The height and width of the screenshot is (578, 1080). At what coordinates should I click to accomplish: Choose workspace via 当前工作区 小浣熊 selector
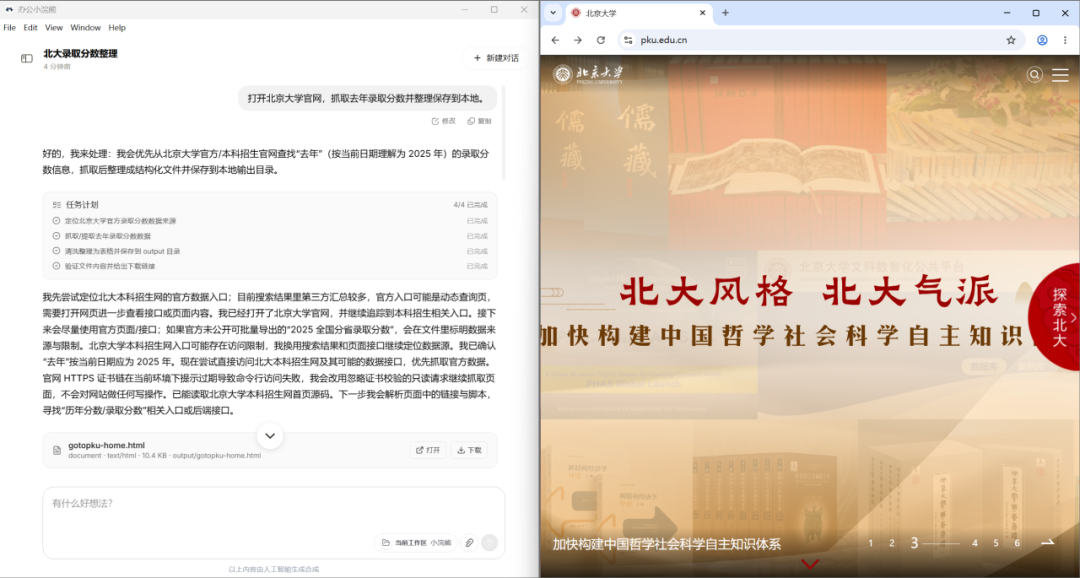416,543
